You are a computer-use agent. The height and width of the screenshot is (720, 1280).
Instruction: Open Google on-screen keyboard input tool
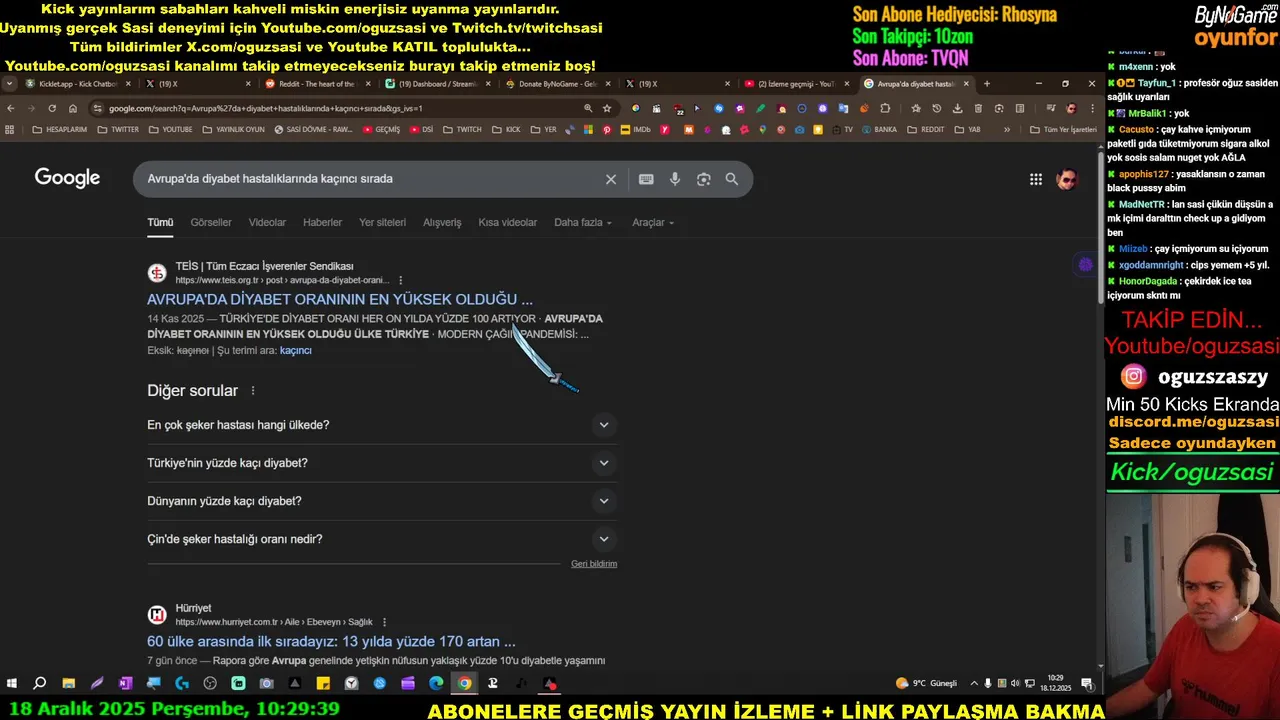point(646,179)
